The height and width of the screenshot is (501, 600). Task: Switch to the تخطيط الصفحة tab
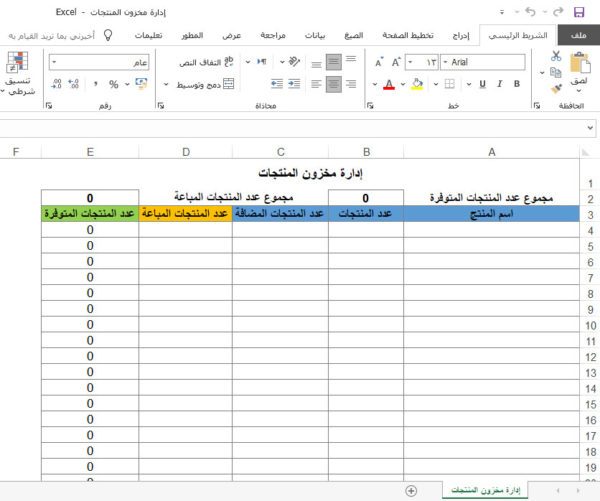(408, 36)
